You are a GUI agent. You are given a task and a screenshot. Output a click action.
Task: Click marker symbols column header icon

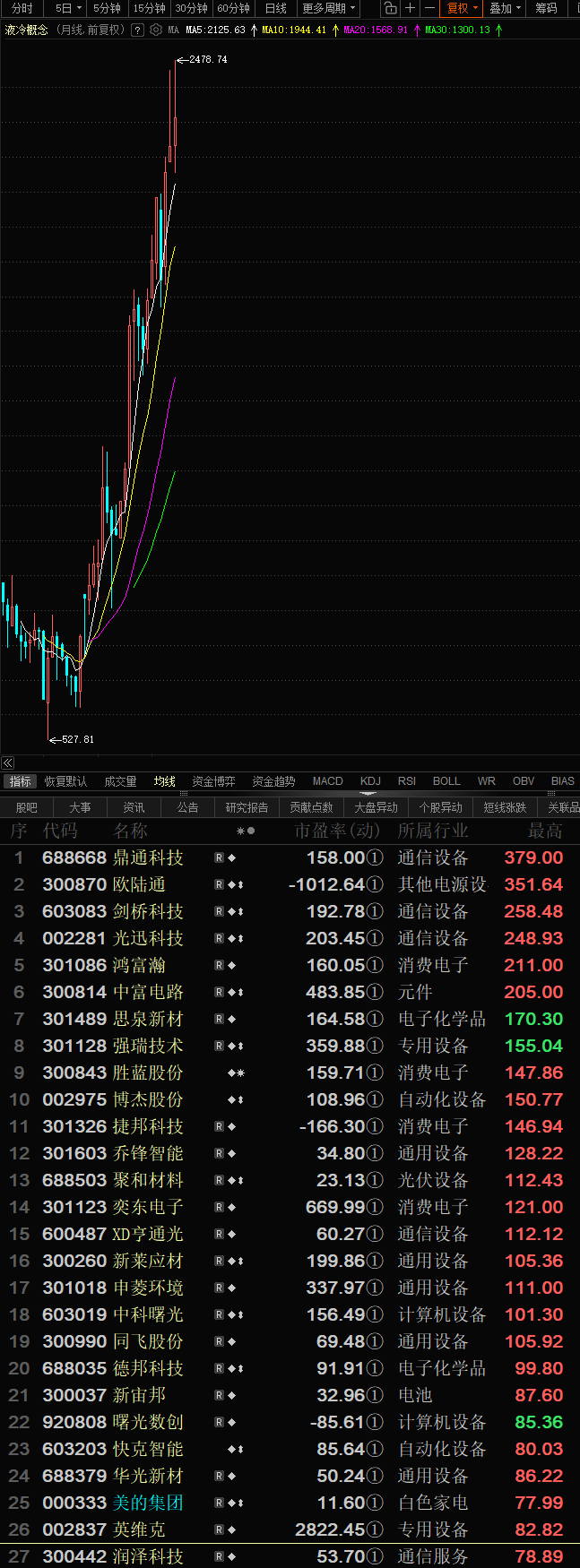pyautogui.click(x=246, y=831)
